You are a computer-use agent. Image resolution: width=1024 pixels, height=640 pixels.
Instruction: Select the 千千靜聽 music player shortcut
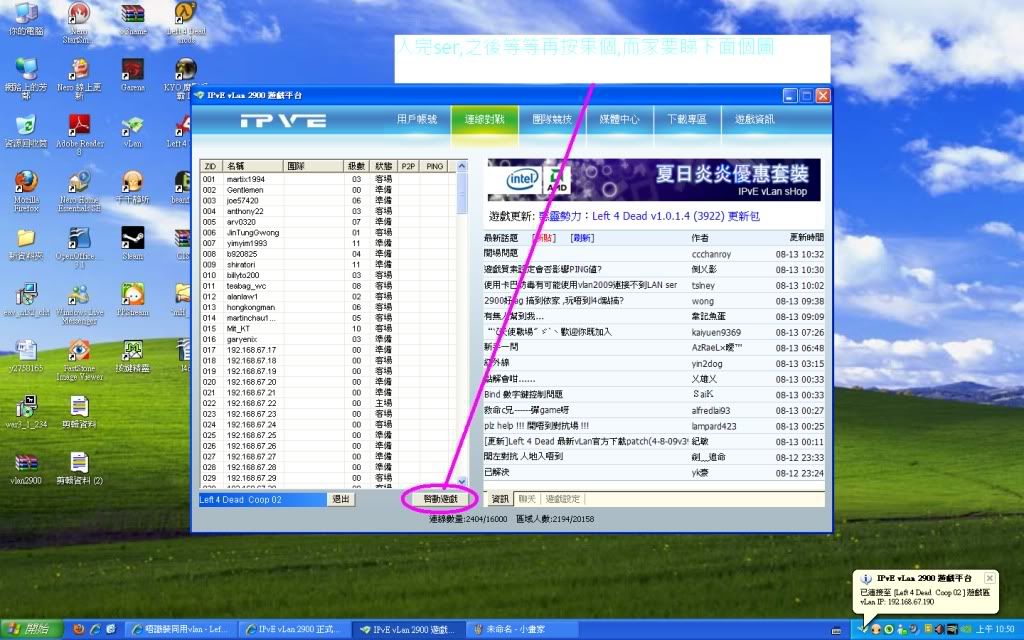[133, 187]
